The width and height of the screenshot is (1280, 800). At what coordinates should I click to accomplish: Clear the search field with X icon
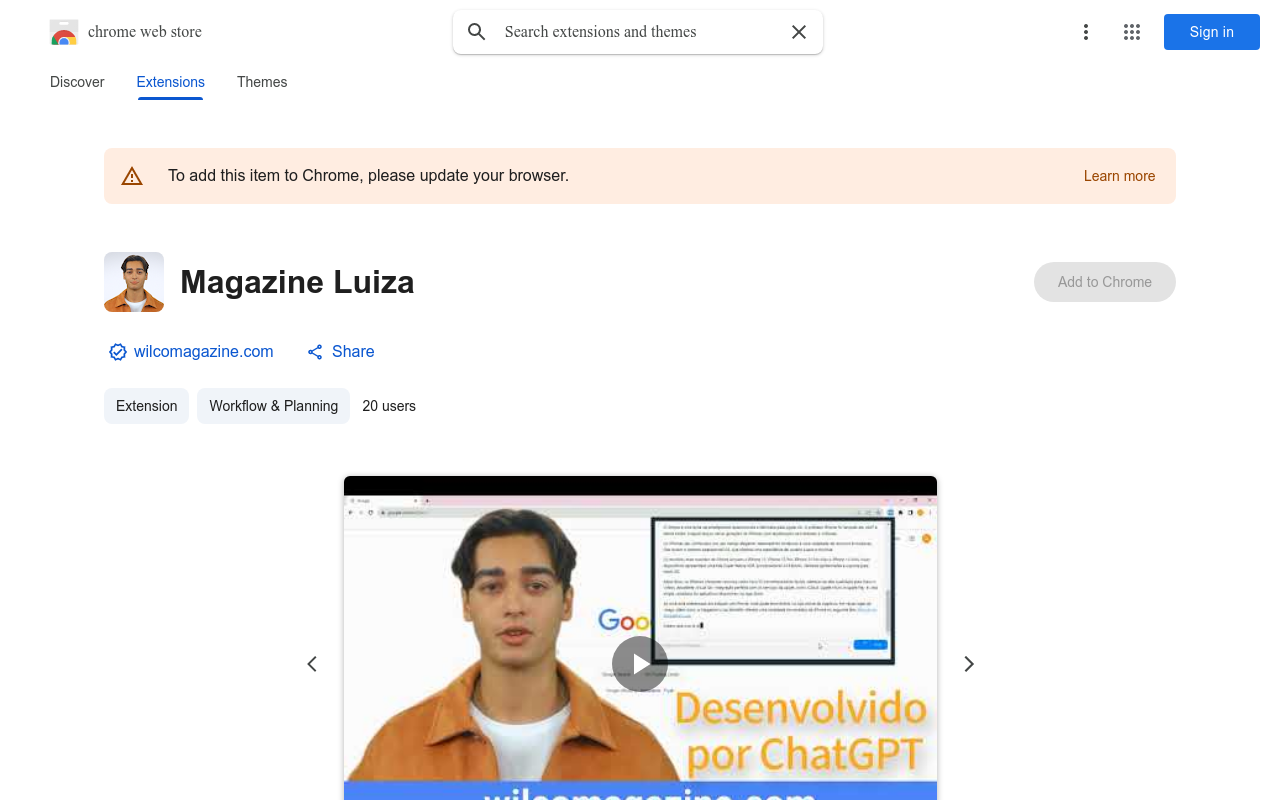point(799,32)
